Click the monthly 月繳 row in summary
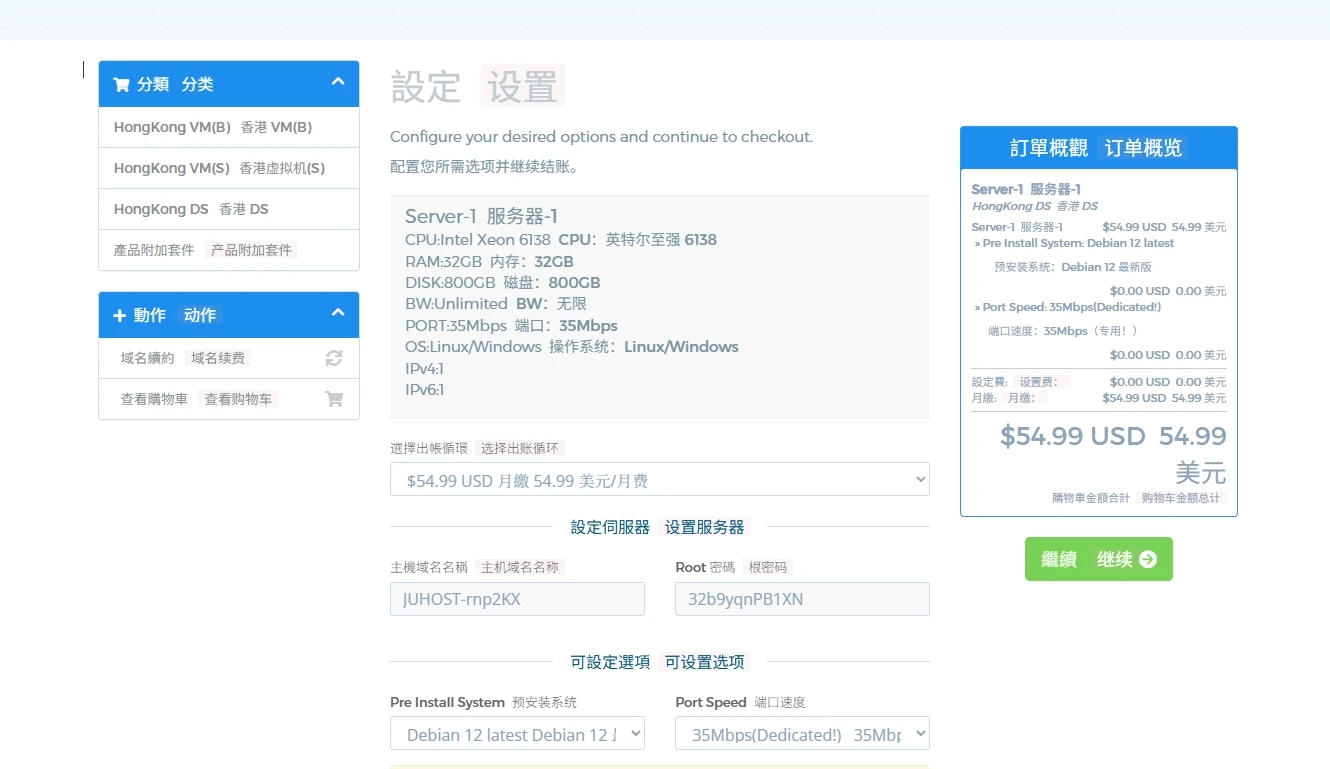Screen dimensions: 1330x769 coord(1099,398)
